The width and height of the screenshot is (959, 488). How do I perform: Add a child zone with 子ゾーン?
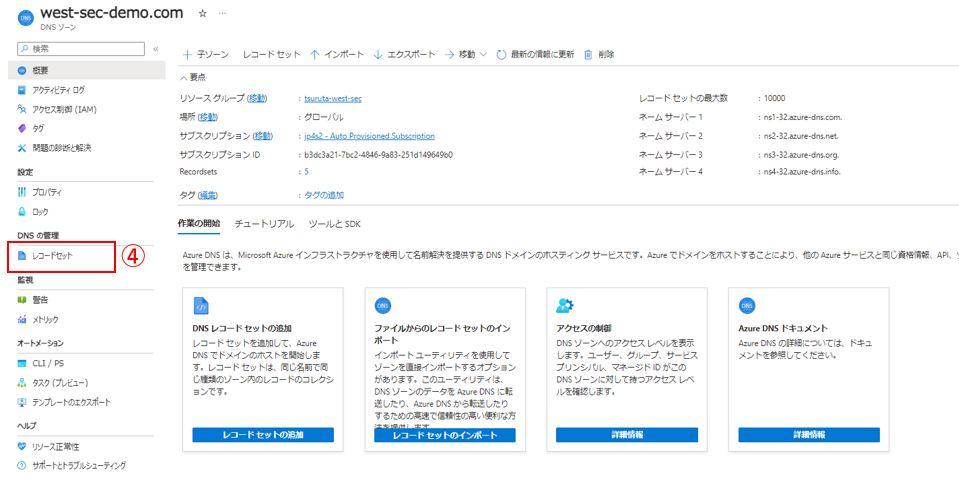coord(206,54)
